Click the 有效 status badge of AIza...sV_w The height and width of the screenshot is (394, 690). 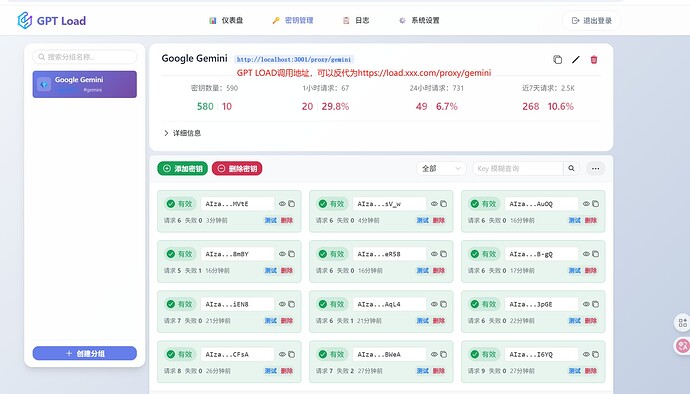coord(331,204)
